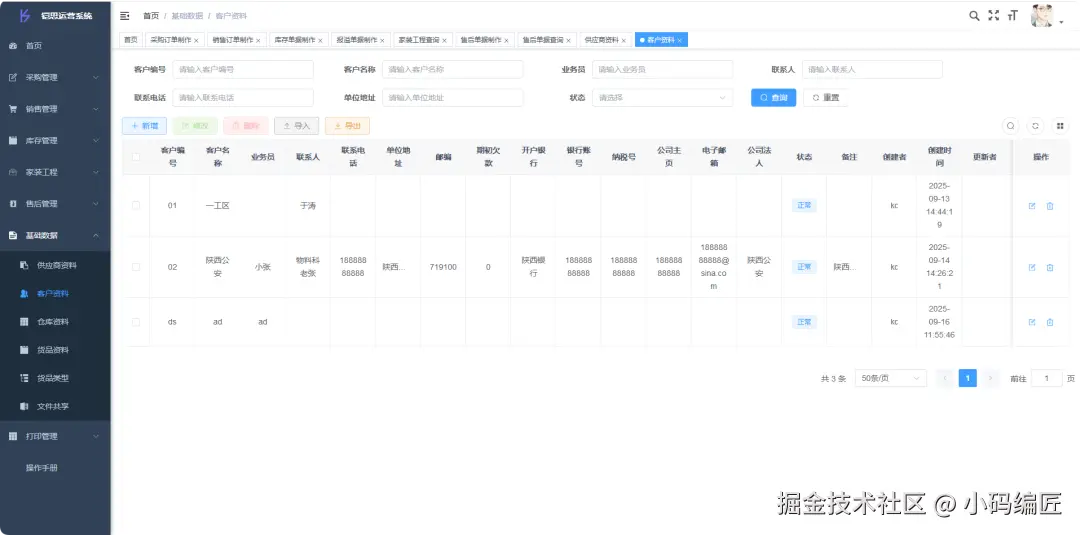Image resolution: width=1080 pixels, height=535 pixels.
Task: Click the blue 查询 search button
Action: 773,98
